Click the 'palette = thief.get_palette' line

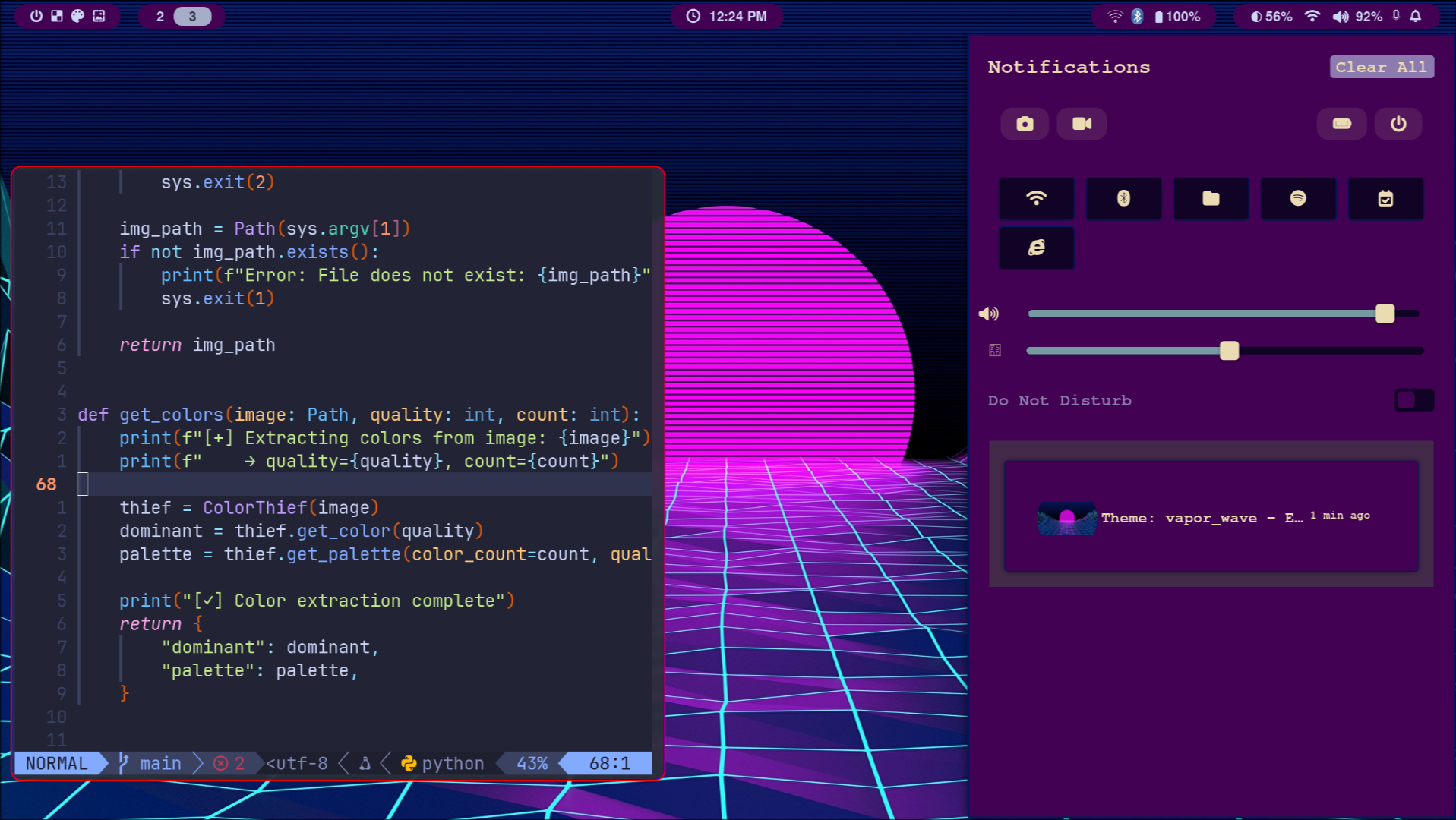click(385, 554)
